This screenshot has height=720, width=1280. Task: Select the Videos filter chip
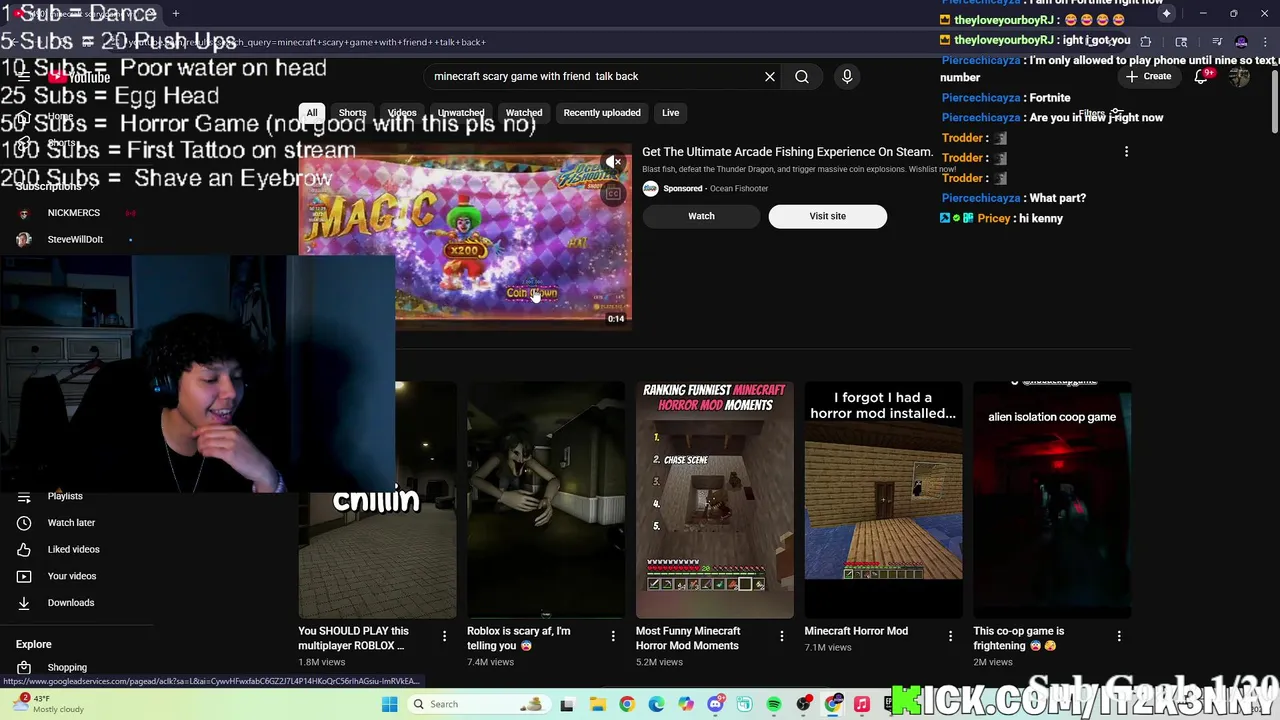click(x=402, y=113)
